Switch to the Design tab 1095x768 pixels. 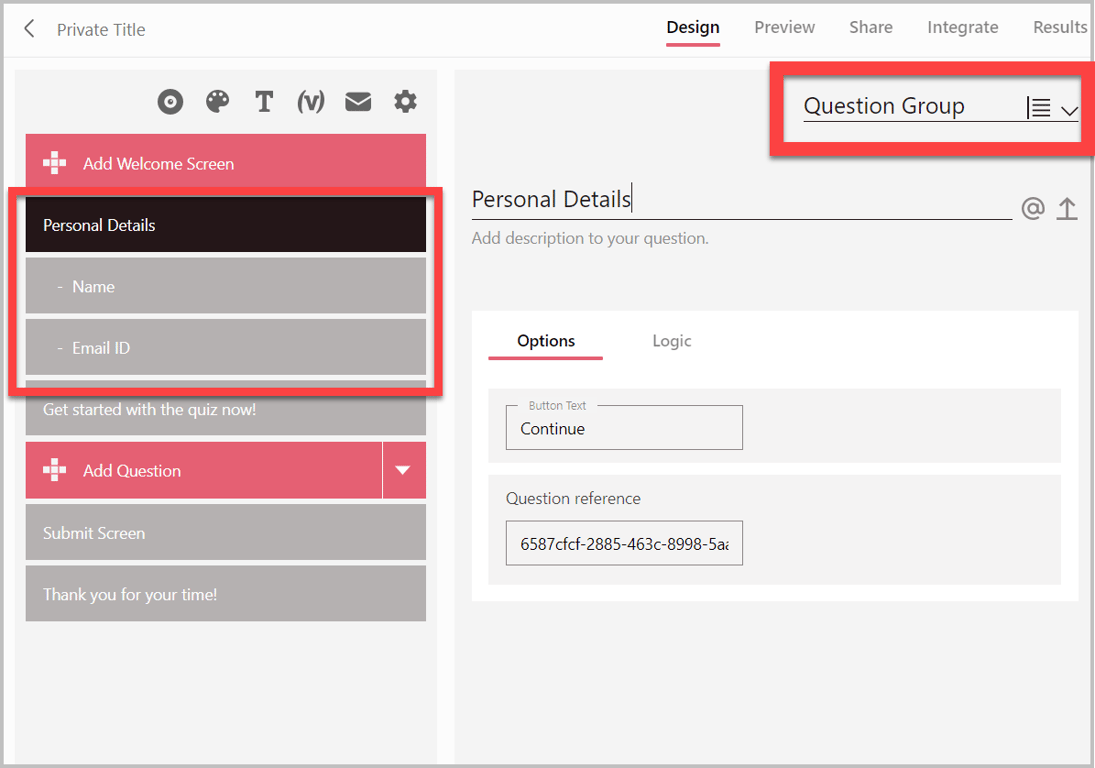click(x=693, y=28)
